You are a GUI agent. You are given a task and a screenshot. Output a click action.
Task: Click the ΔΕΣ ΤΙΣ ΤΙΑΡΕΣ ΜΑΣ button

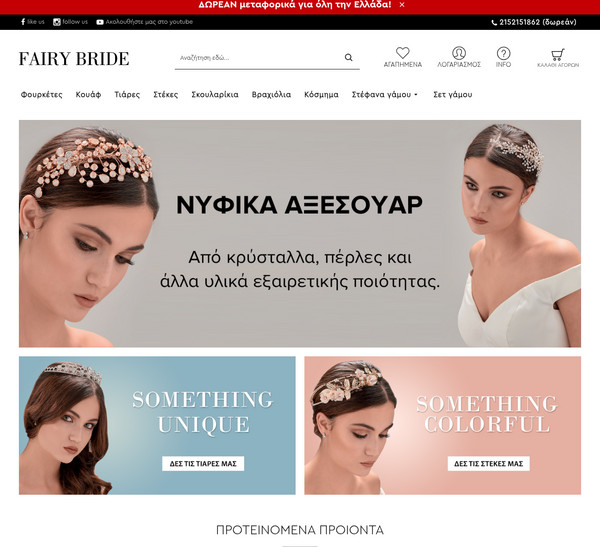pos(203,464)
